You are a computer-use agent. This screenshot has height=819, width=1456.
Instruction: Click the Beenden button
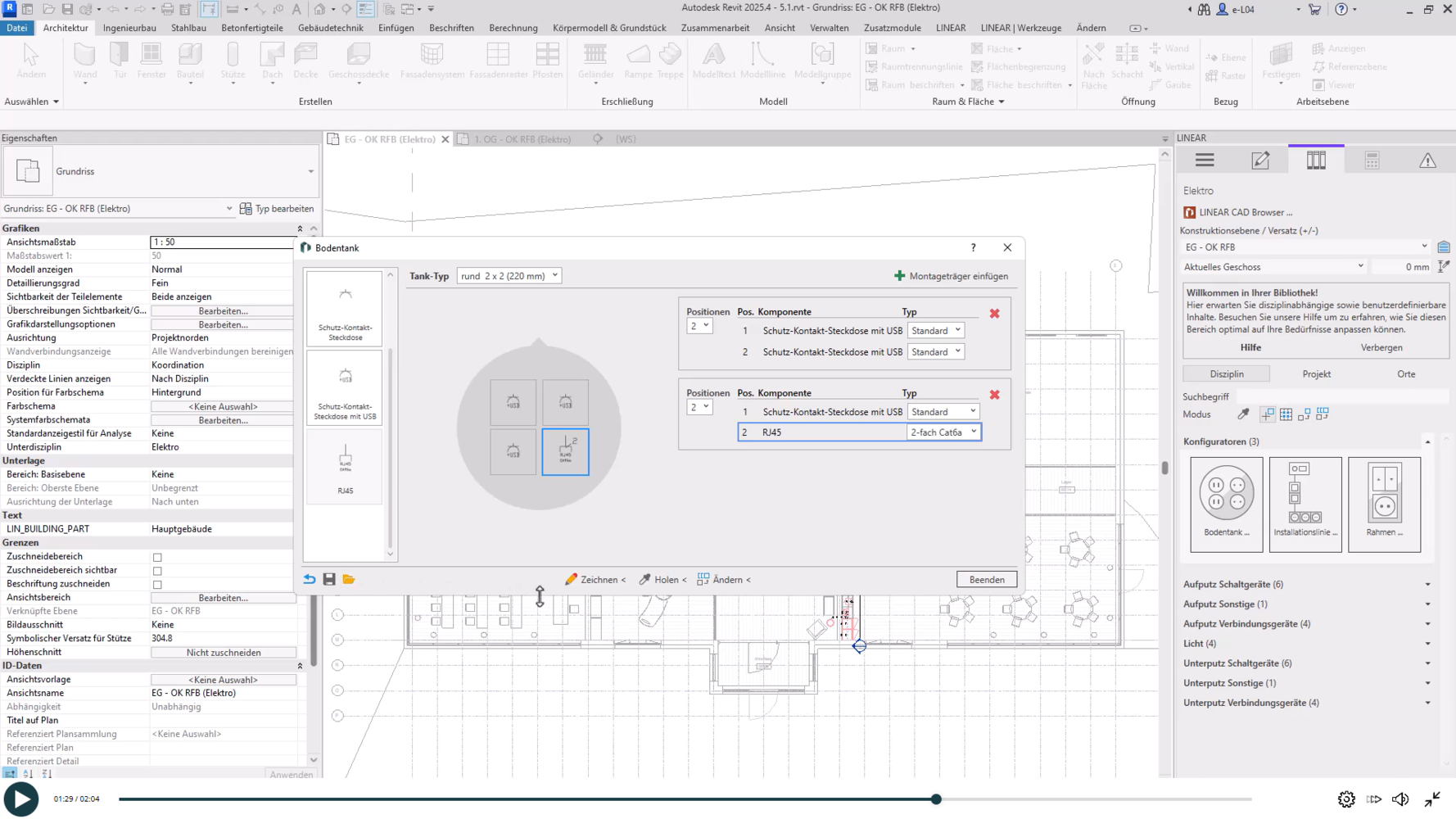click(x=986, y=579)
